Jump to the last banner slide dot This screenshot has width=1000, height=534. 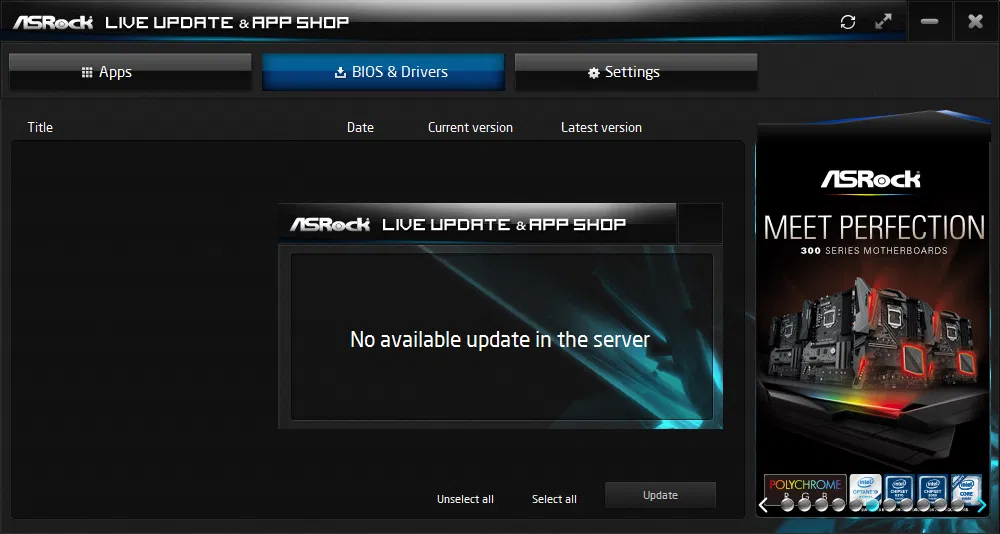click(958, 505)
